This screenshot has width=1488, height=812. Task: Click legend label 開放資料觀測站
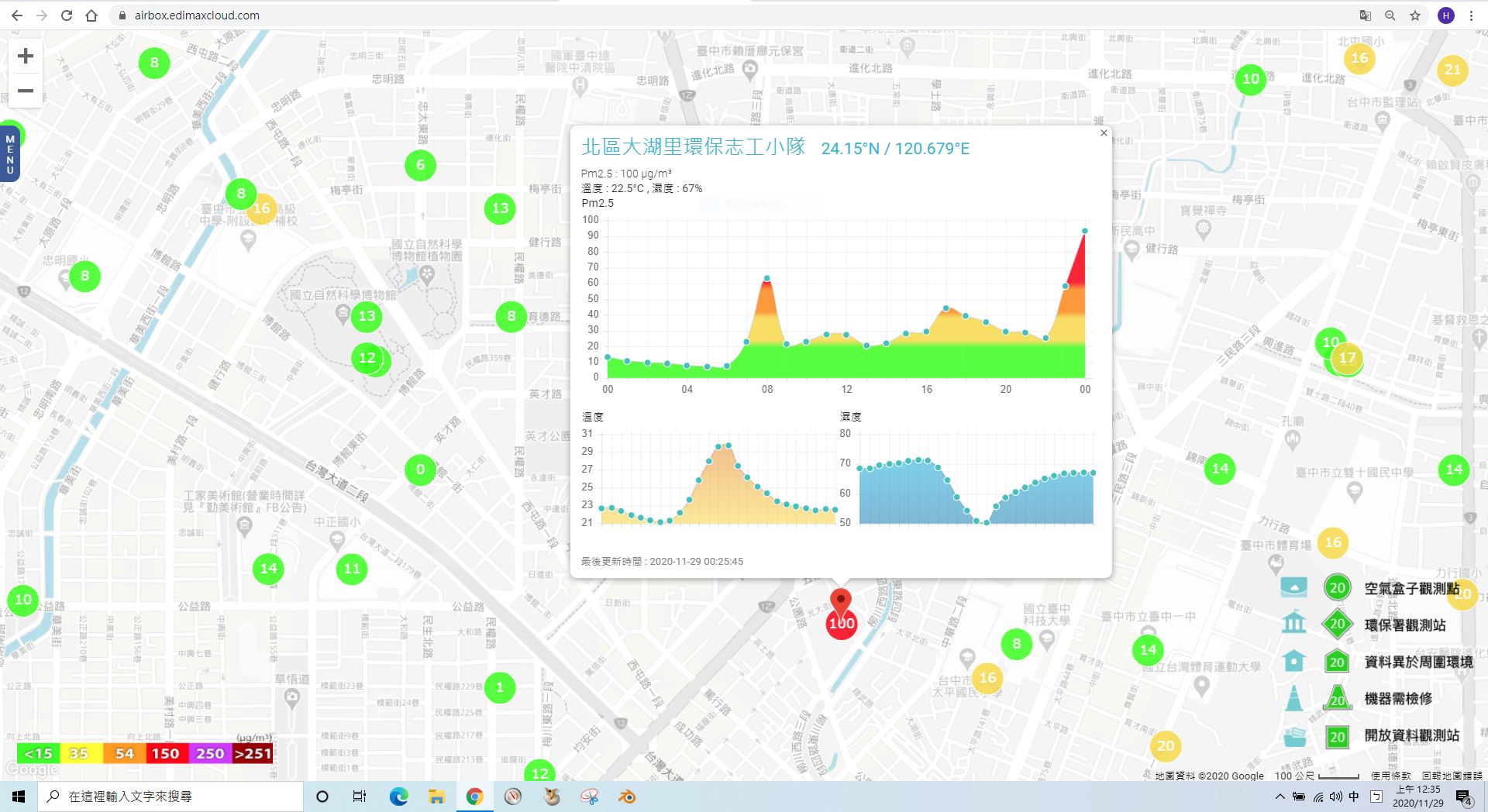1412,736
